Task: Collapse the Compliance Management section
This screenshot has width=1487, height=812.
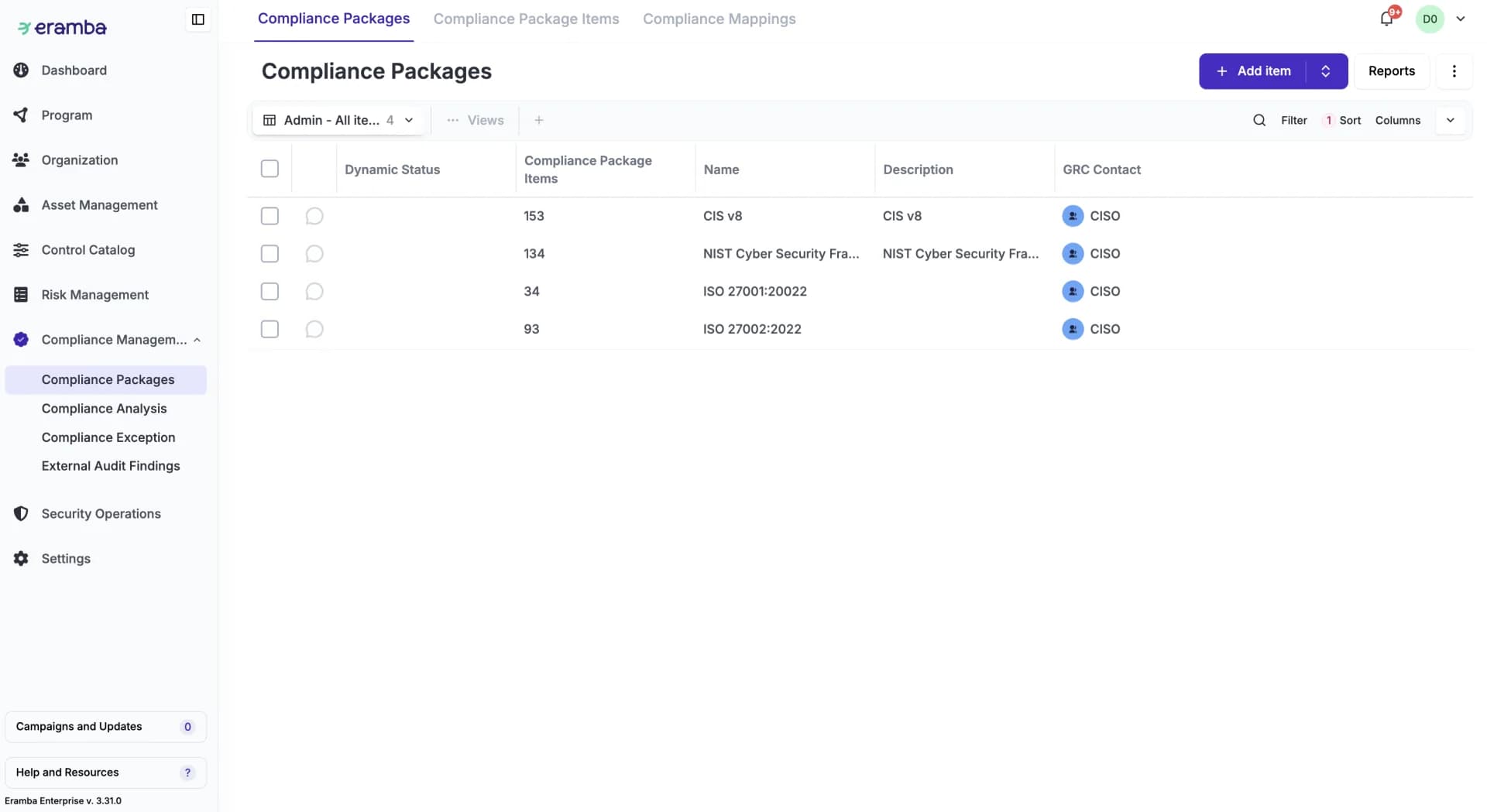Action: [197, 340]
